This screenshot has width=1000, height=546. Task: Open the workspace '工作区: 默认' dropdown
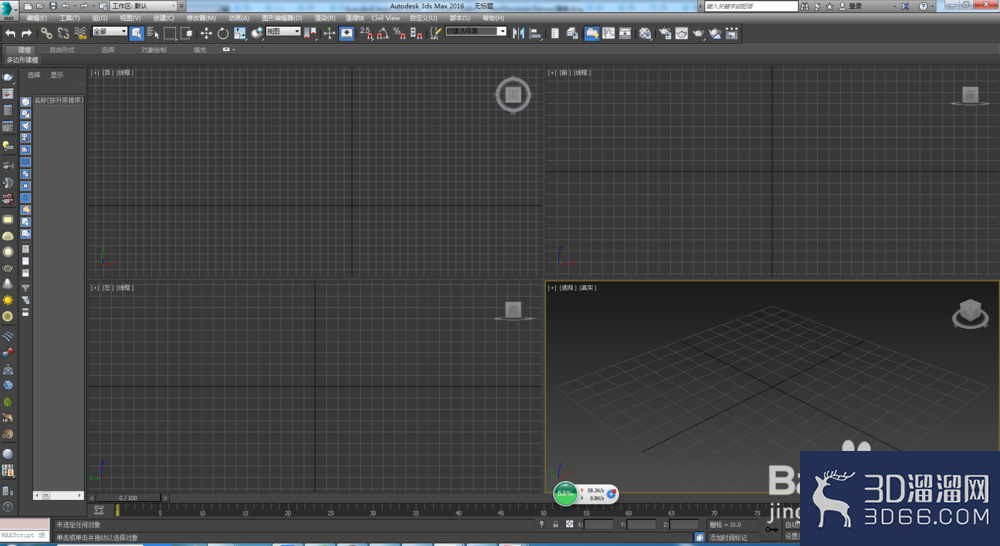143,6
